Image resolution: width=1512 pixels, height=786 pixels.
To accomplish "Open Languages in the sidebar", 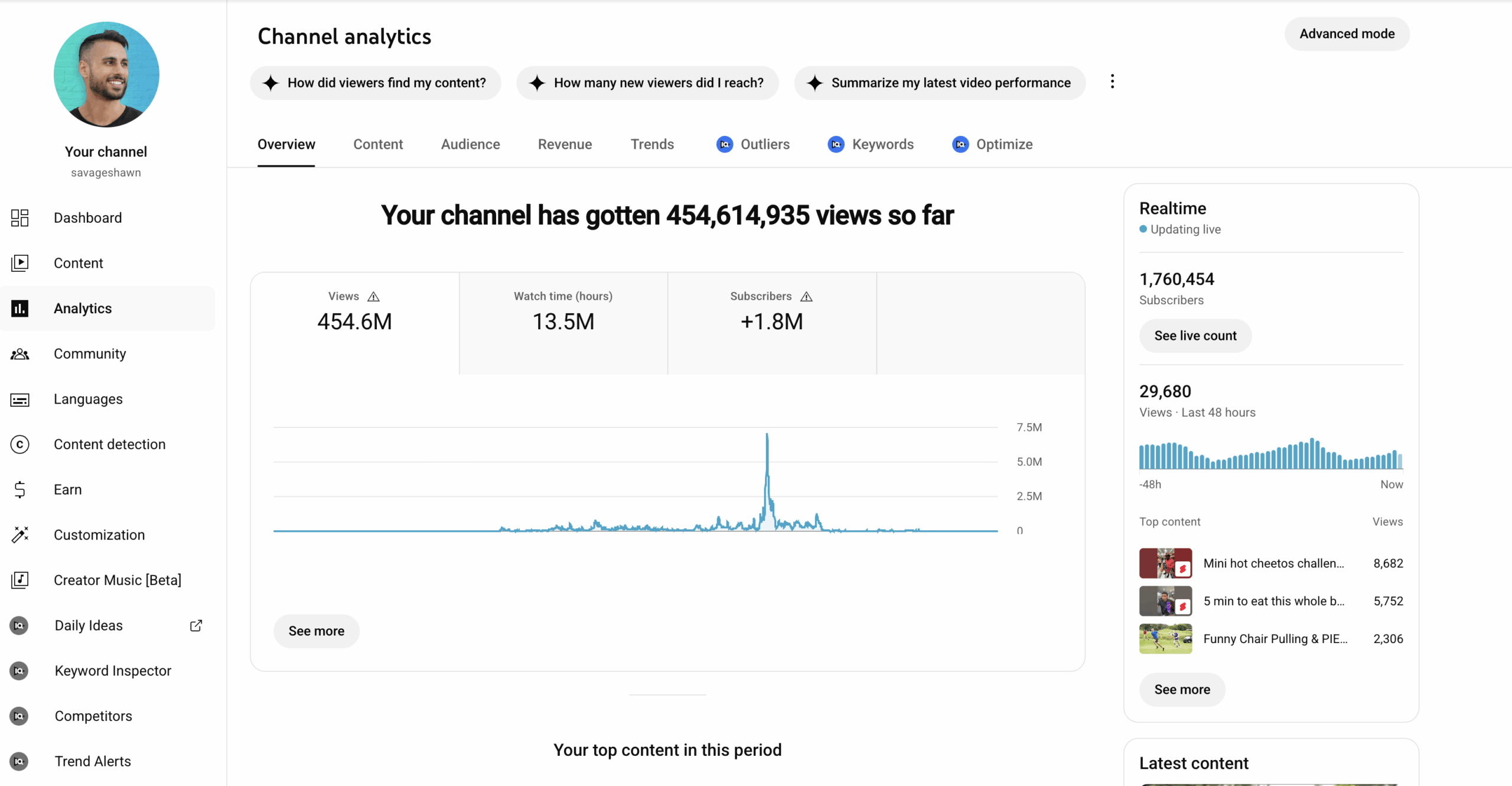I will [x=88, y=399].
